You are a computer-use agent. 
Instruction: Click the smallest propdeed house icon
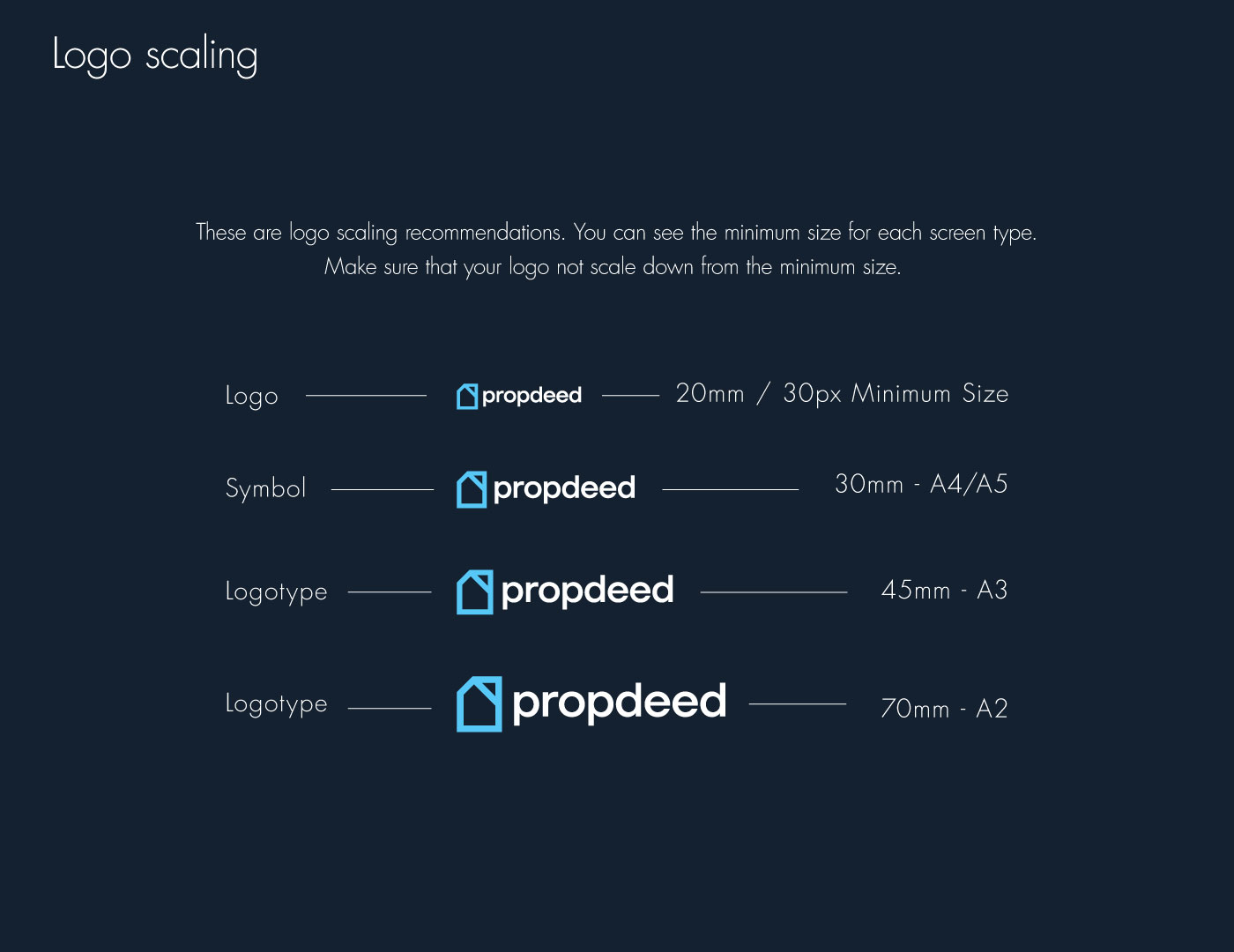pyautogui.click(x=467, y=397)
